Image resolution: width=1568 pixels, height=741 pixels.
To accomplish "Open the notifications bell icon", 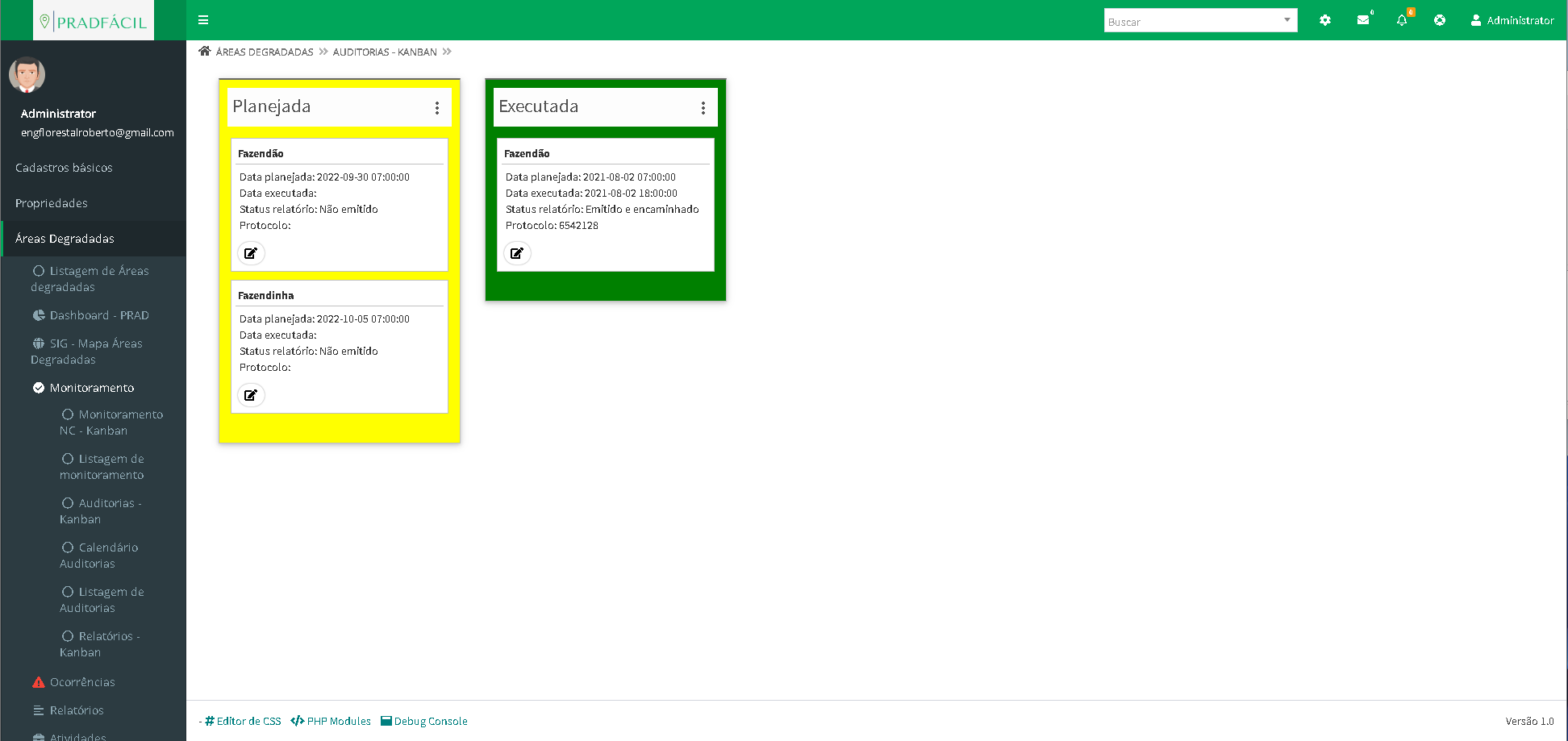I will click(x=1402, y=20).
